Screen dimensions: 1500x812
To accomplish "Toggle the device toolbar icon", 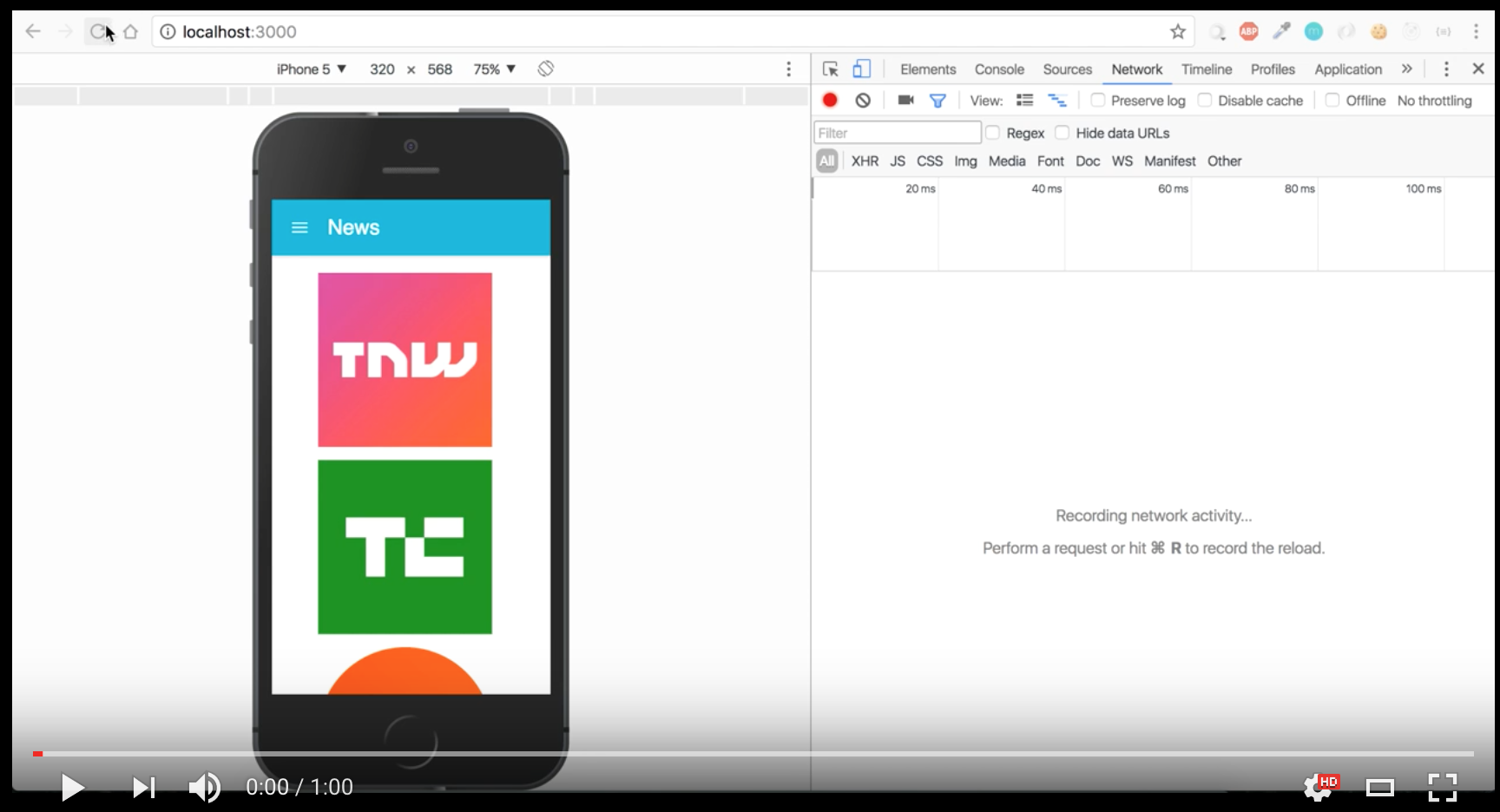I will point(860,69).
